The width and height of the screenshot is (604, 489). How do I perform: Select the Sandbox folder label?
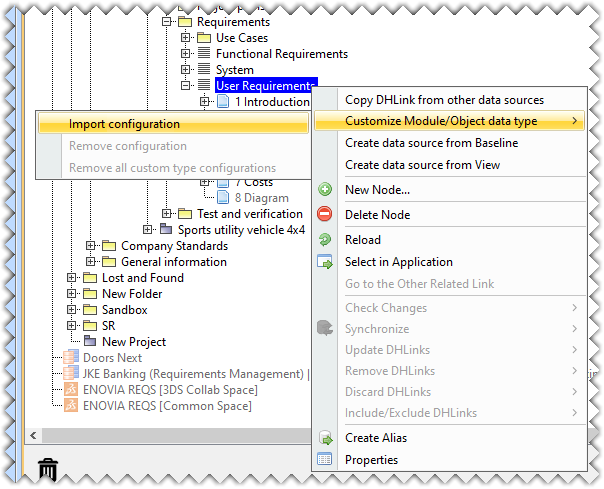point(124,309)
